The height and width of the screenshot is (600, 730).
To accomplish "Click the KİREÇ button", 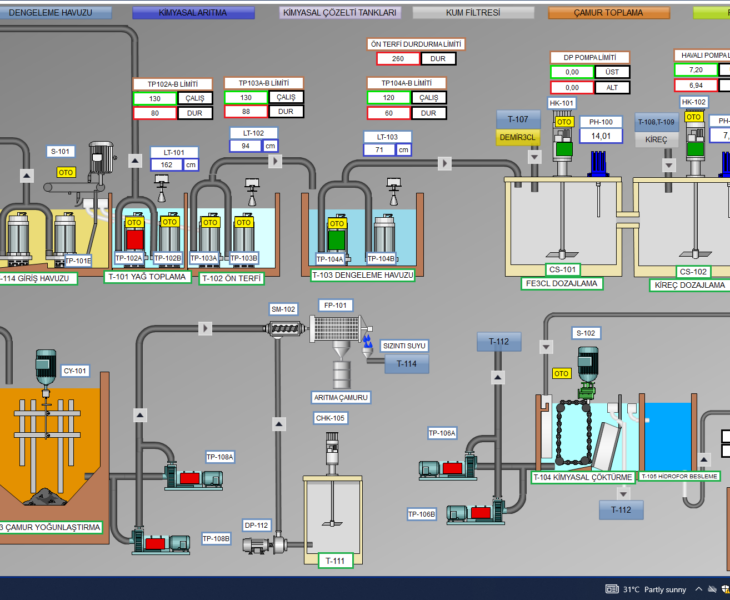I will [655, 140].
